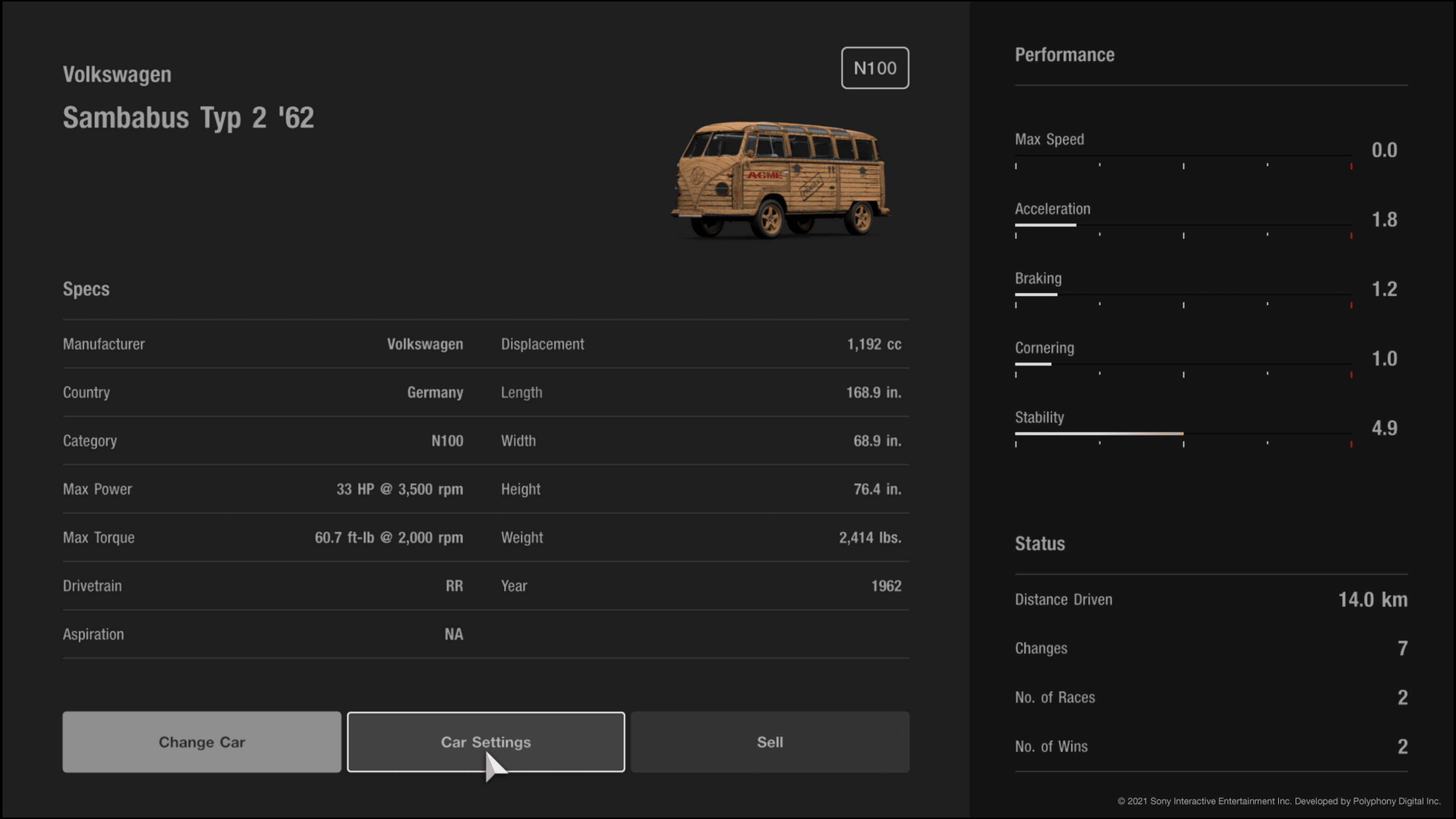Click the 'Volkswagen' heading above car name
Viewport: 1456px width, 819px height.
[x=117, y=75]
